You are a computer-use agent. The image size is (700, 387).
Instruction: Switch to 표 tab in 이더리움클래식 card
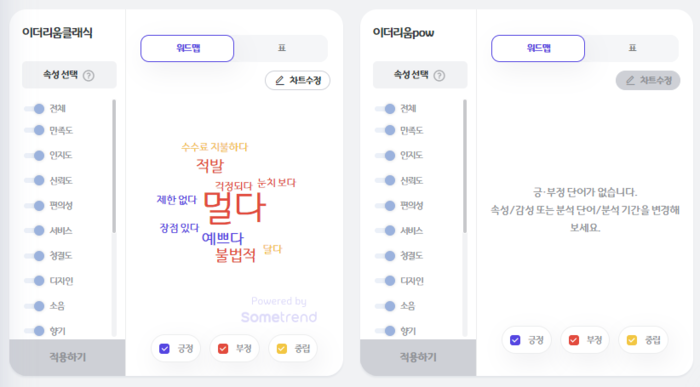(281, 48)
